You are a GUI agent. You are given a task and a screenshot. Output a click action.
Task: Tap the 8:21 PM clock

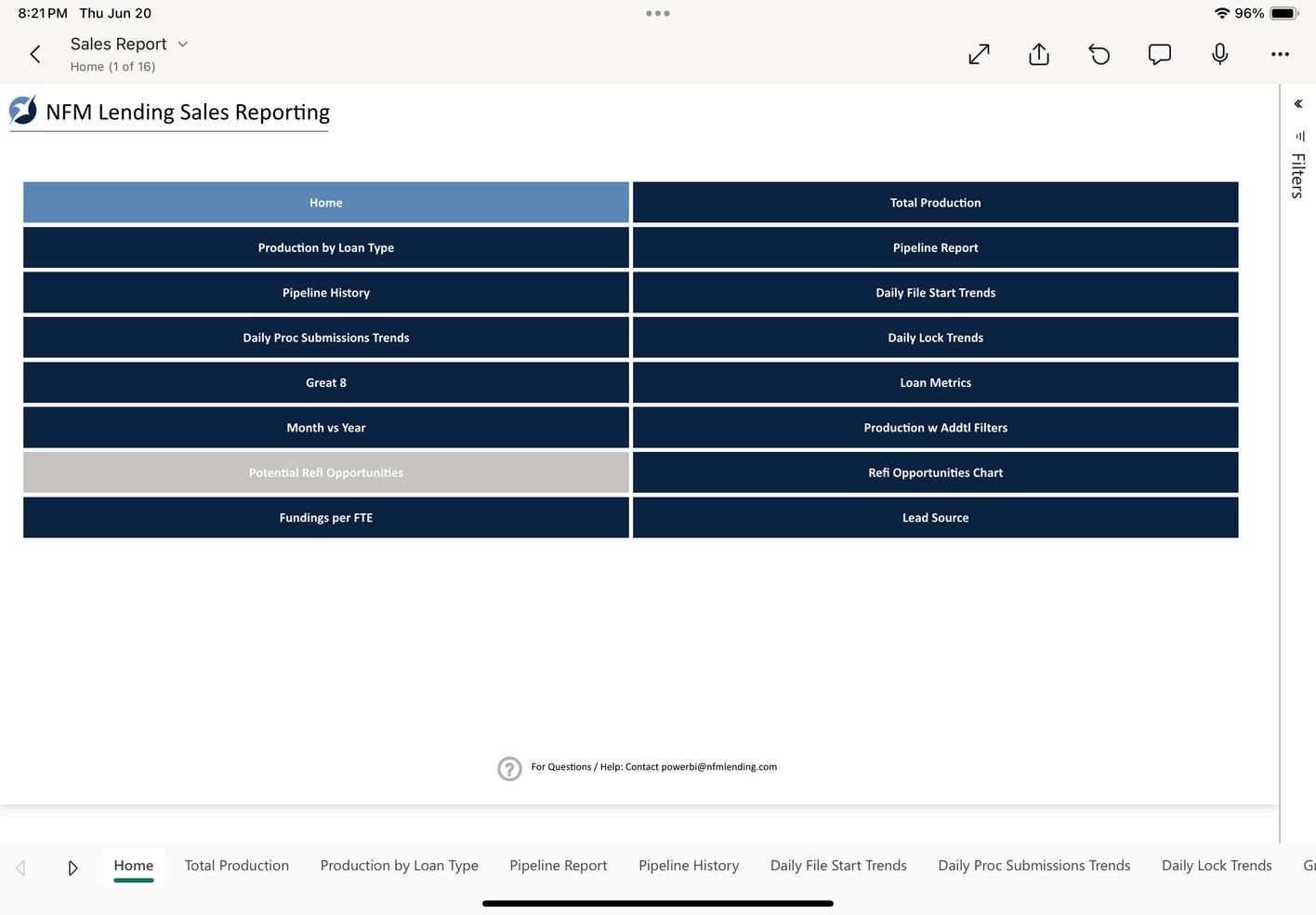point(43,13)
